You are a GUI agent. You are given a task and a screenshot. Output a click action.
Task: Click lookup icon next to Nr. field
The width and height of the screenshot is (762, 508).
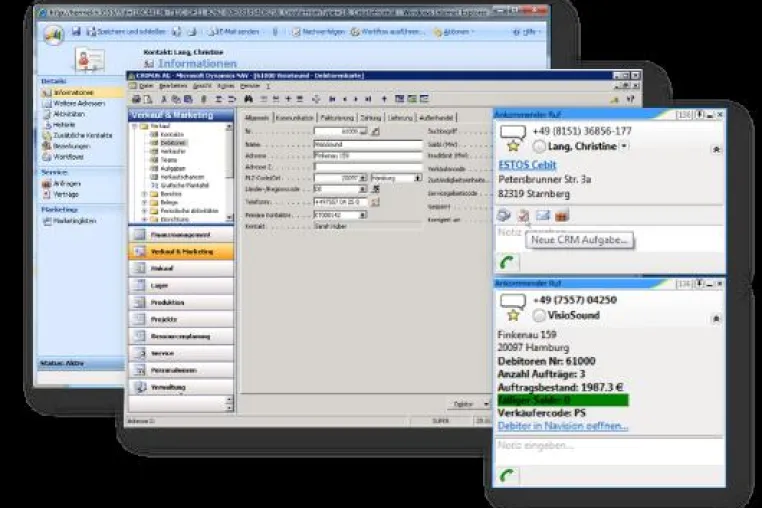coord(375,131)
